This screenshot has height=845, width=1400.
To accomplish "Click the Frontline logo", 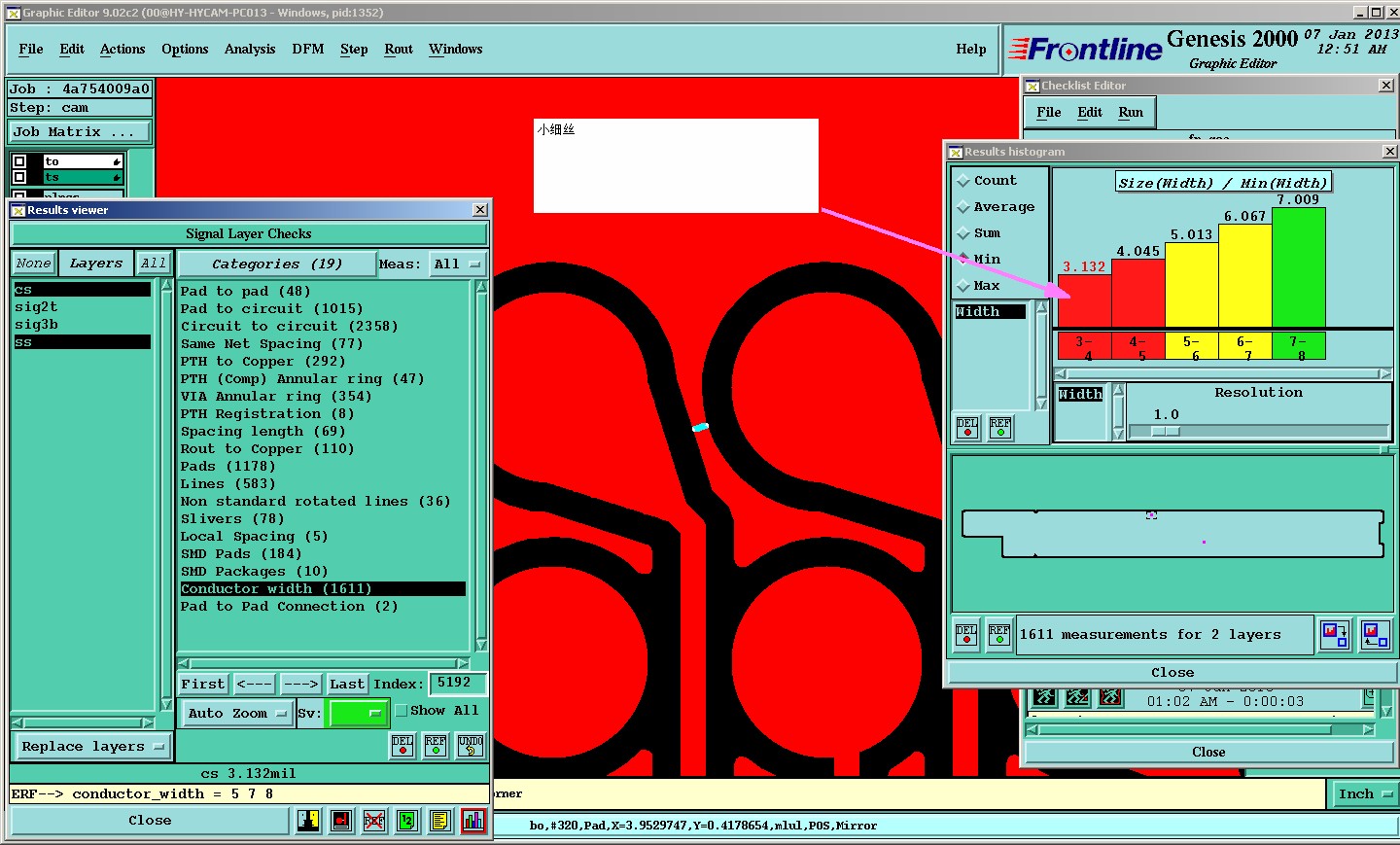I will click(x=1086, y=50).
